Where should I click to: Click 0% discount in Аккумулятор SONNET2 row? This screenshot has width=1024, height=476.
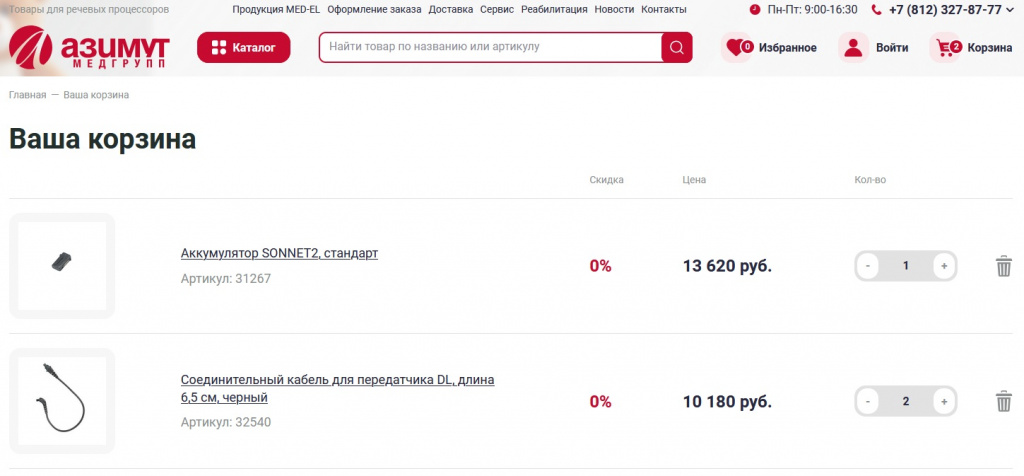pyautogui.click(x=601, y=266)
